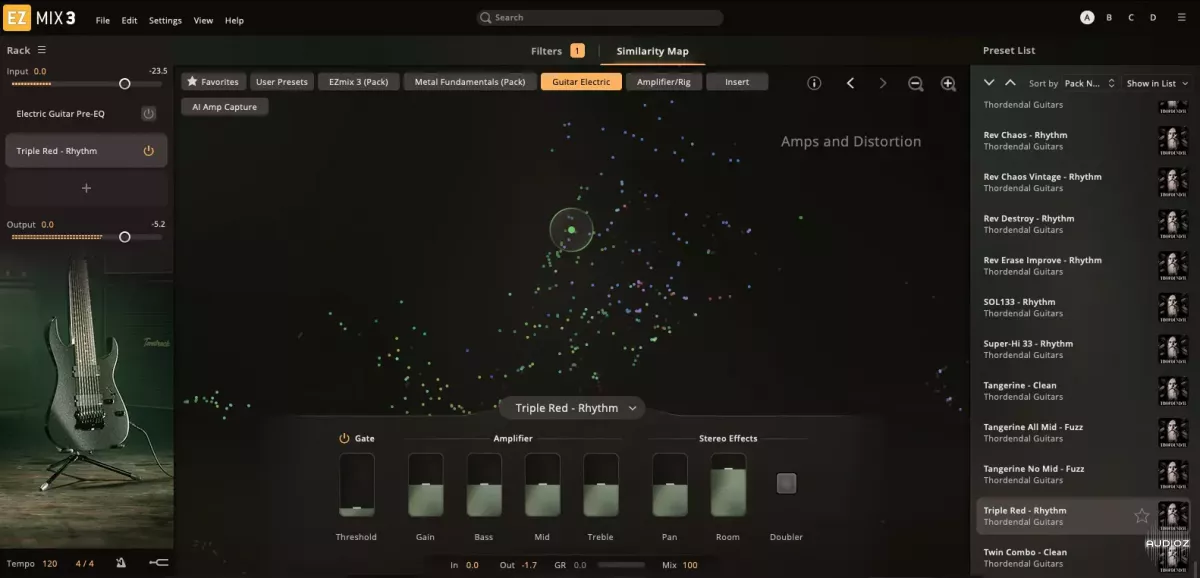Screen dimensions: 1200x578
Task: Adjust the Mid fader
Action: (x=543, y=485)
